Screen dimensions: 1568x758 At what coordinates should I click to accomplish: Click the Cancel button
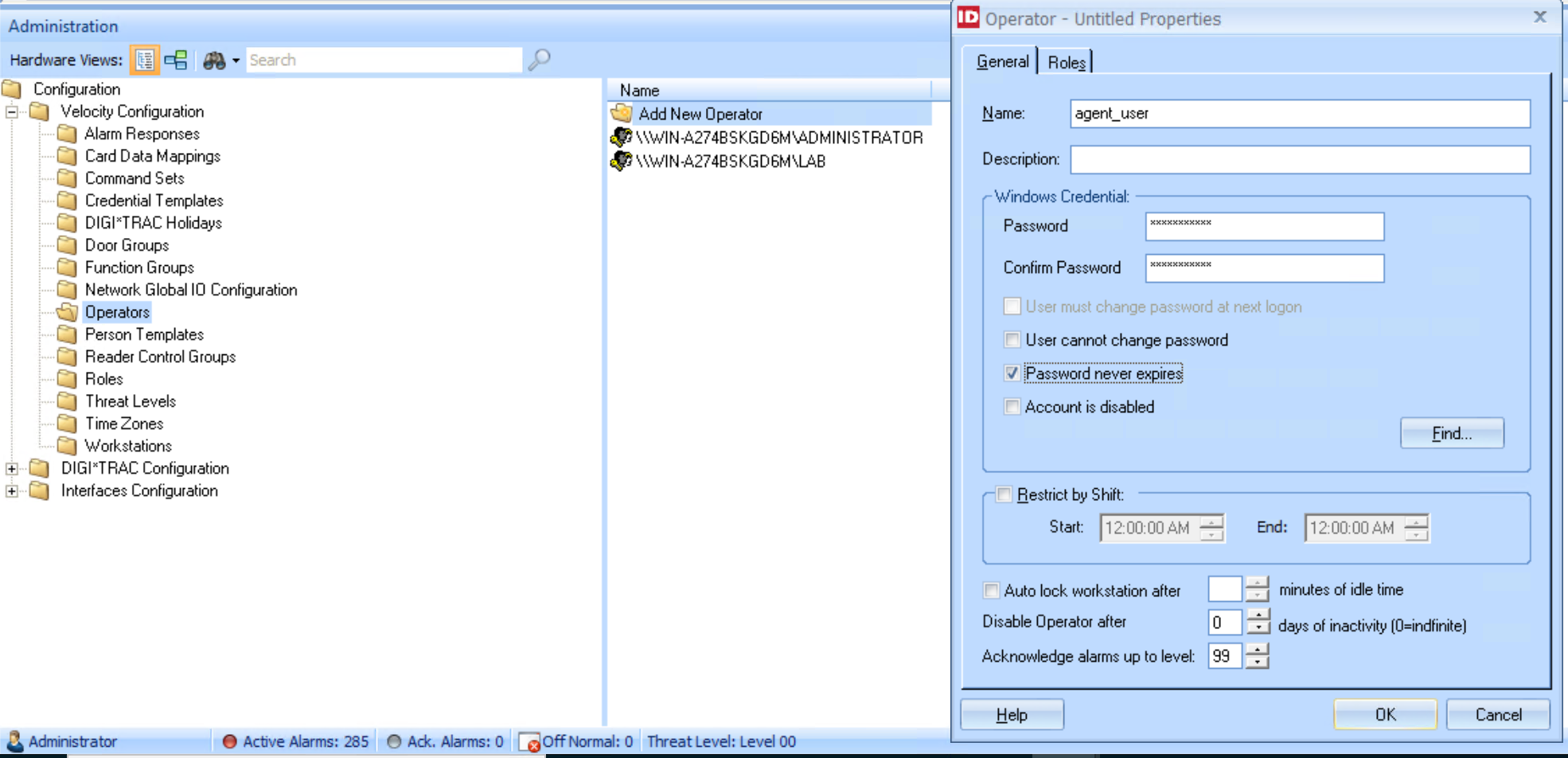(x=1498, y=714)
